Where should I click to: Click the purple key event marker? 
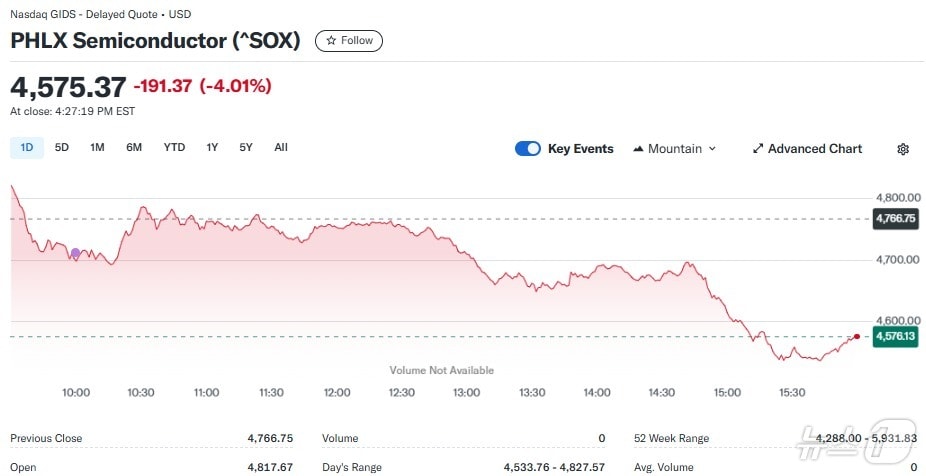[75, 253]
